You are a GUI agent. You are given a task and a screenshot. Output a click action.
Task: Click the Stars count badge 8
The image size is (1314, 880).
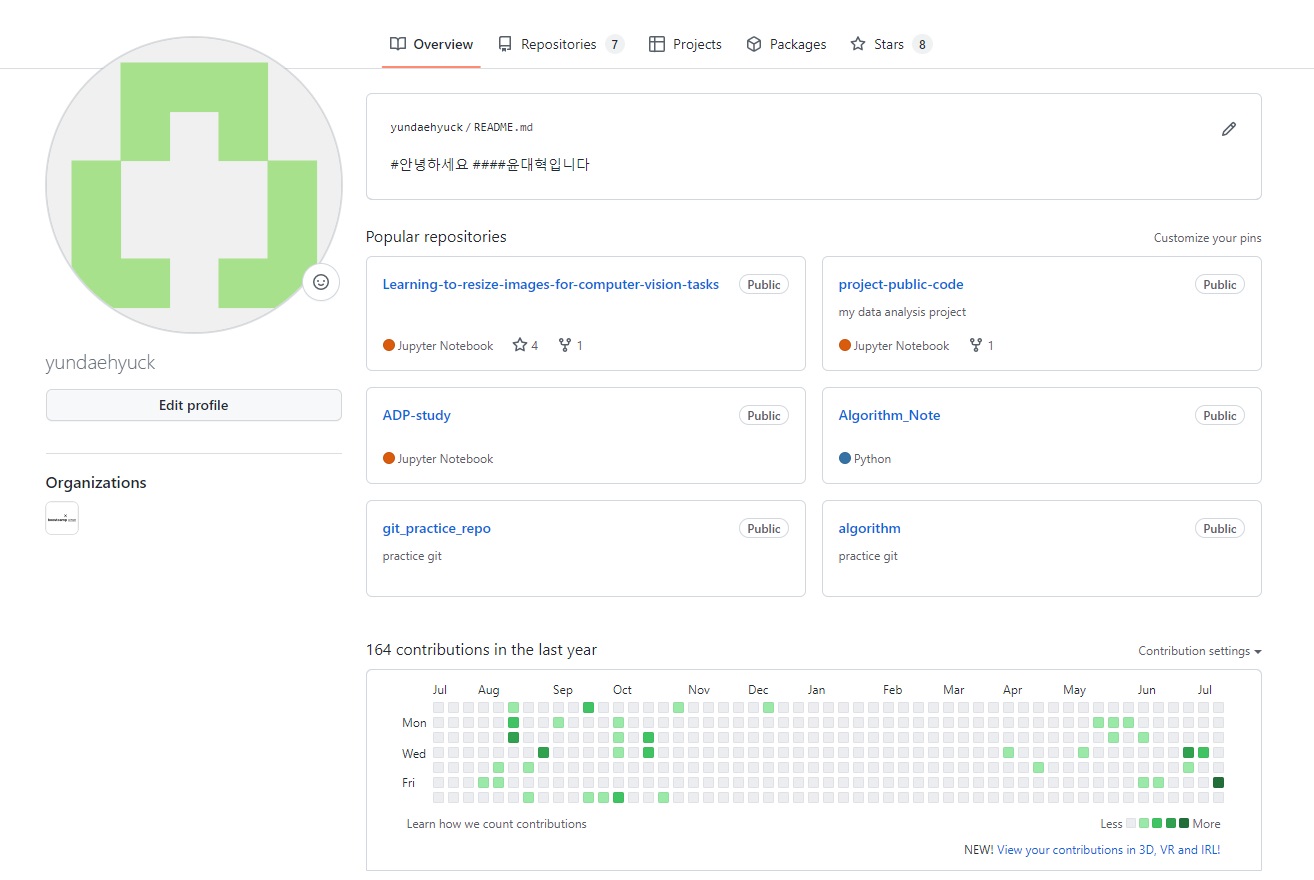click(x=922, y=44)
